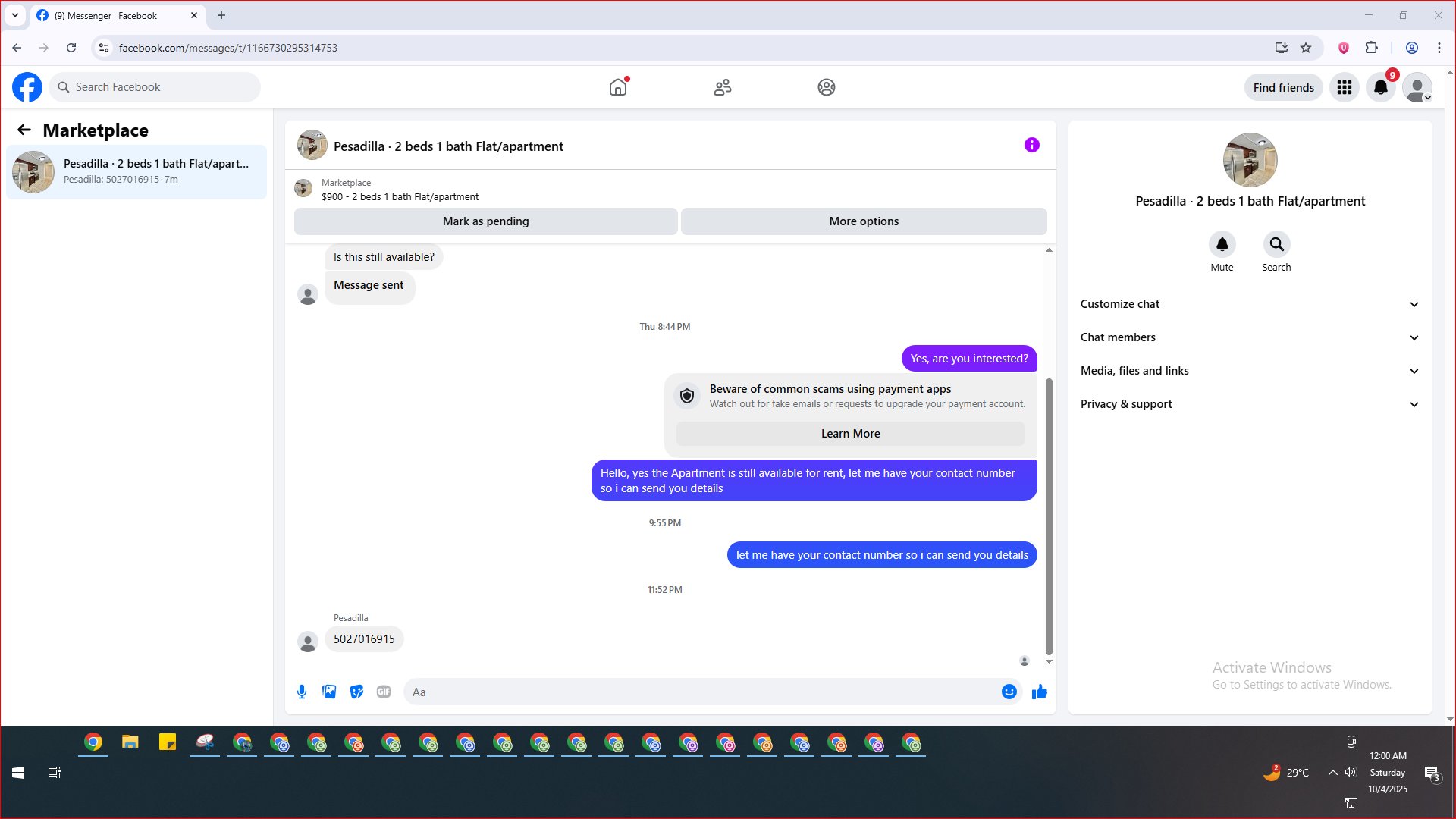Open the emoji picker in message box

pyautogui.click(x=1009, y=692)
